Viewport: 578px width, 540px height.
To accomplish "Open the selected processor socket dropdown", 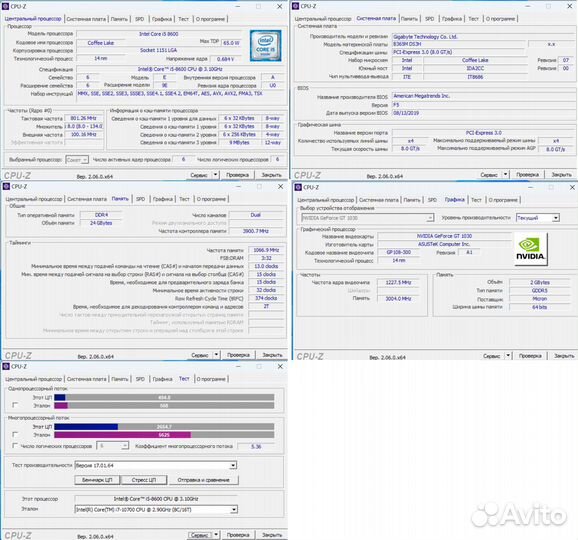I will coord(77,160).
